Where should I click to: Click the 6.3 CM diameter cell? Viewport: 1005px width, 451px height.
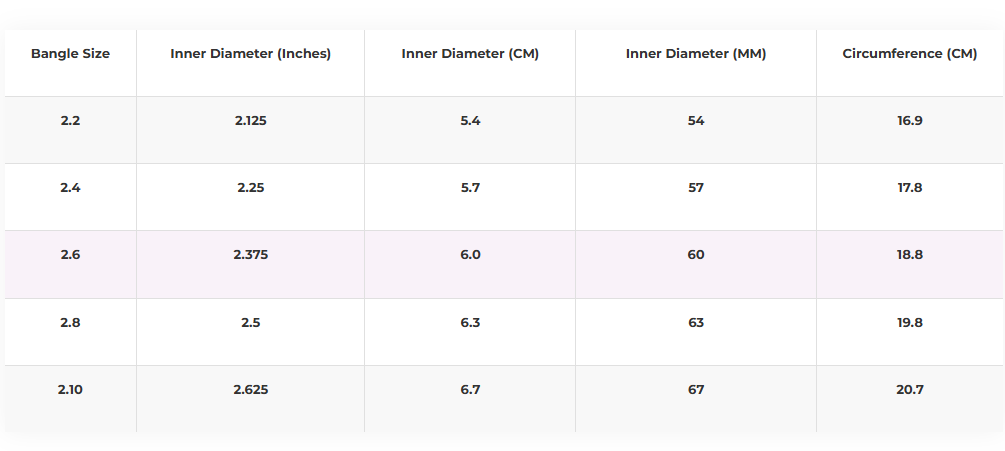click(470, 322)
